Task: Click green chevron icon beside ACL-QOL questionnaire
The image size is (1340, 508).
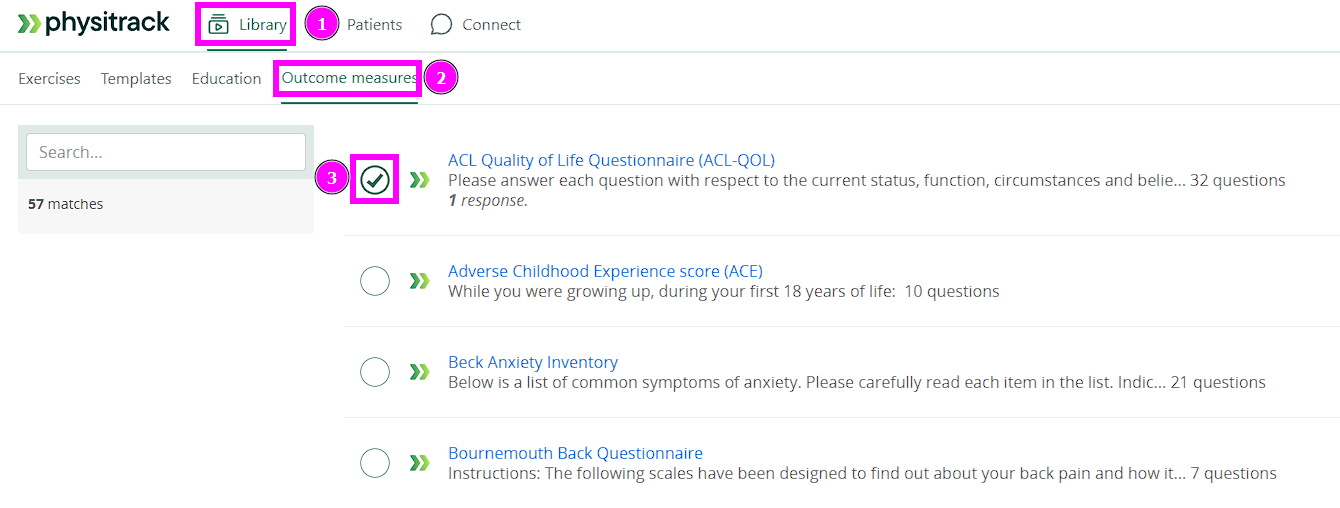Action: (x=420, y=180)
